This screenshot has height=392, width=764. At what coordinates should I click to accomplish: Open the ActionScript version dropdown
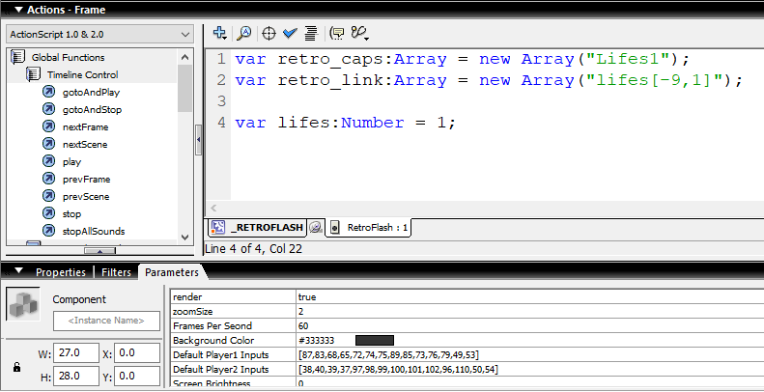99,34
